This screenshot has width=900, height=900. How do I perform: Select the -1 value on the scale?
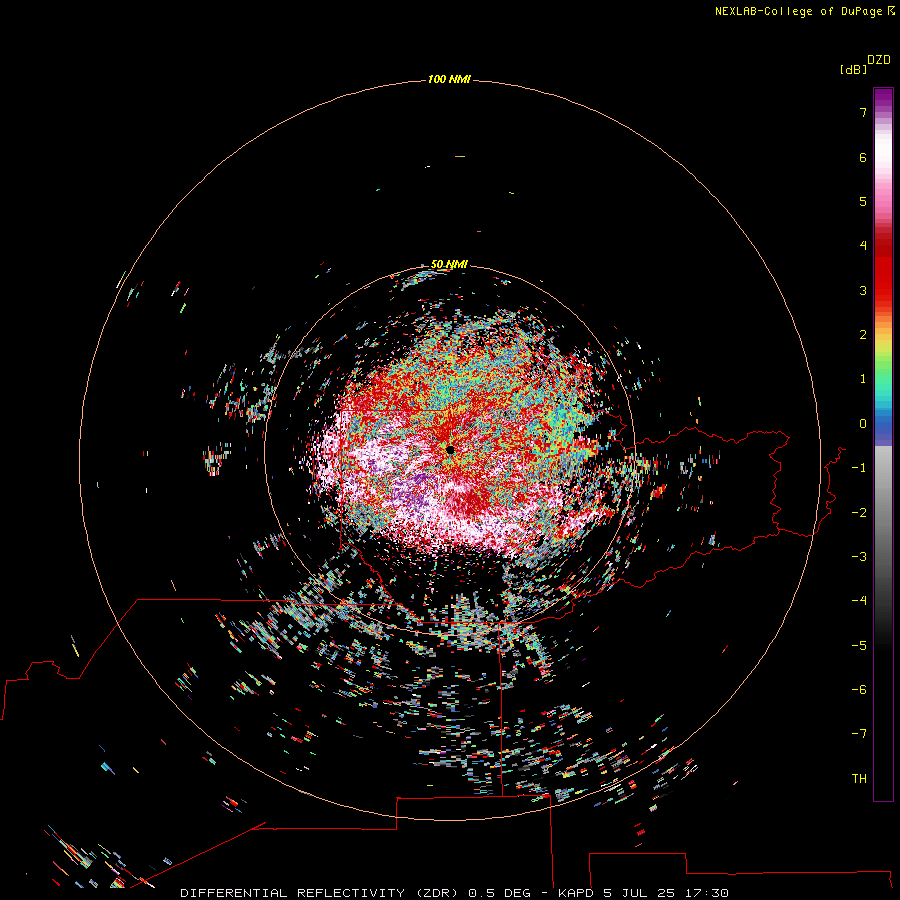tap(859, 468)
